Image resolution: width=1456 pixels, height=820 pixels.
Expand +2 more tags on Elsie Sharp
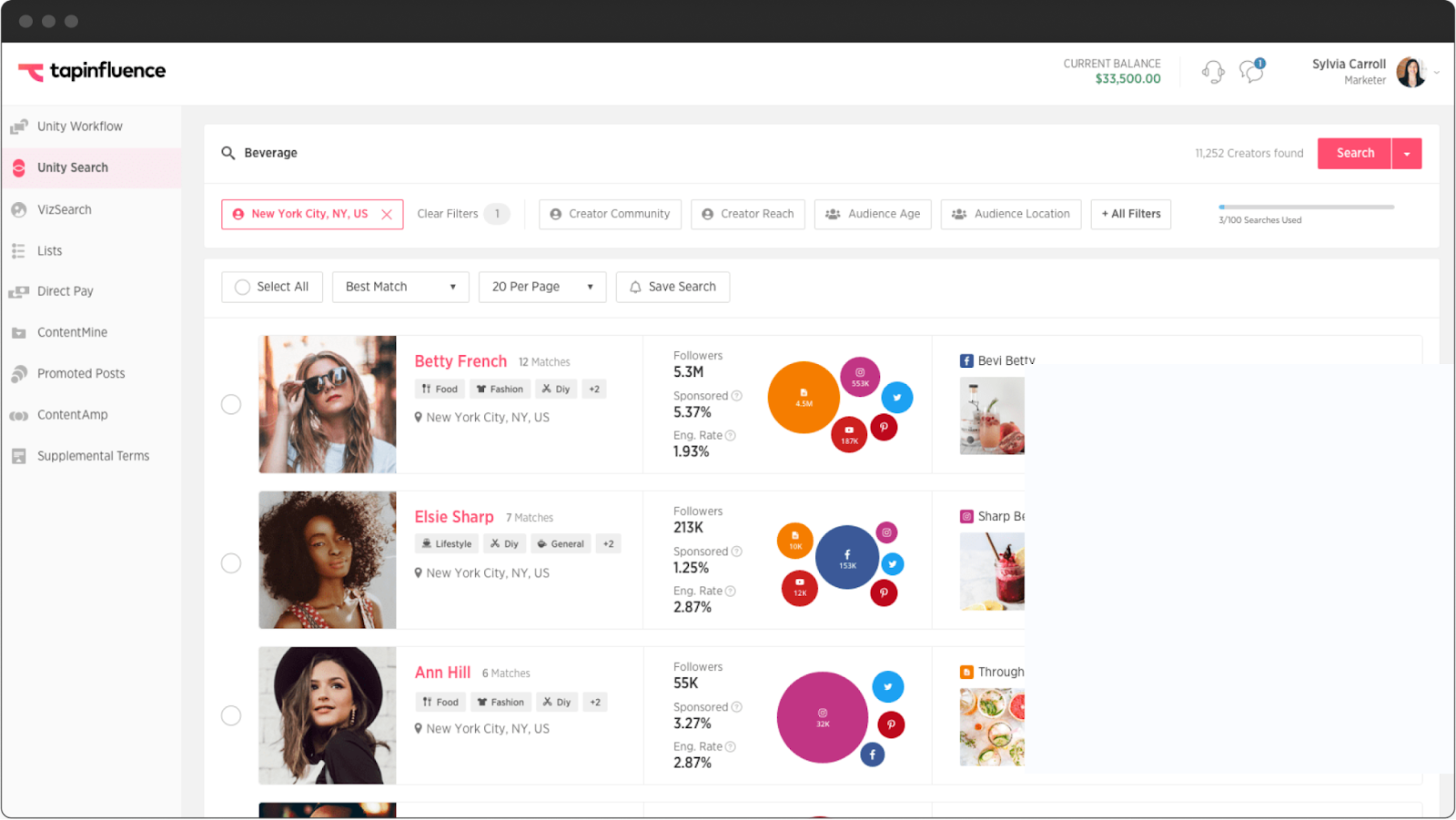(x=608, y=543)
